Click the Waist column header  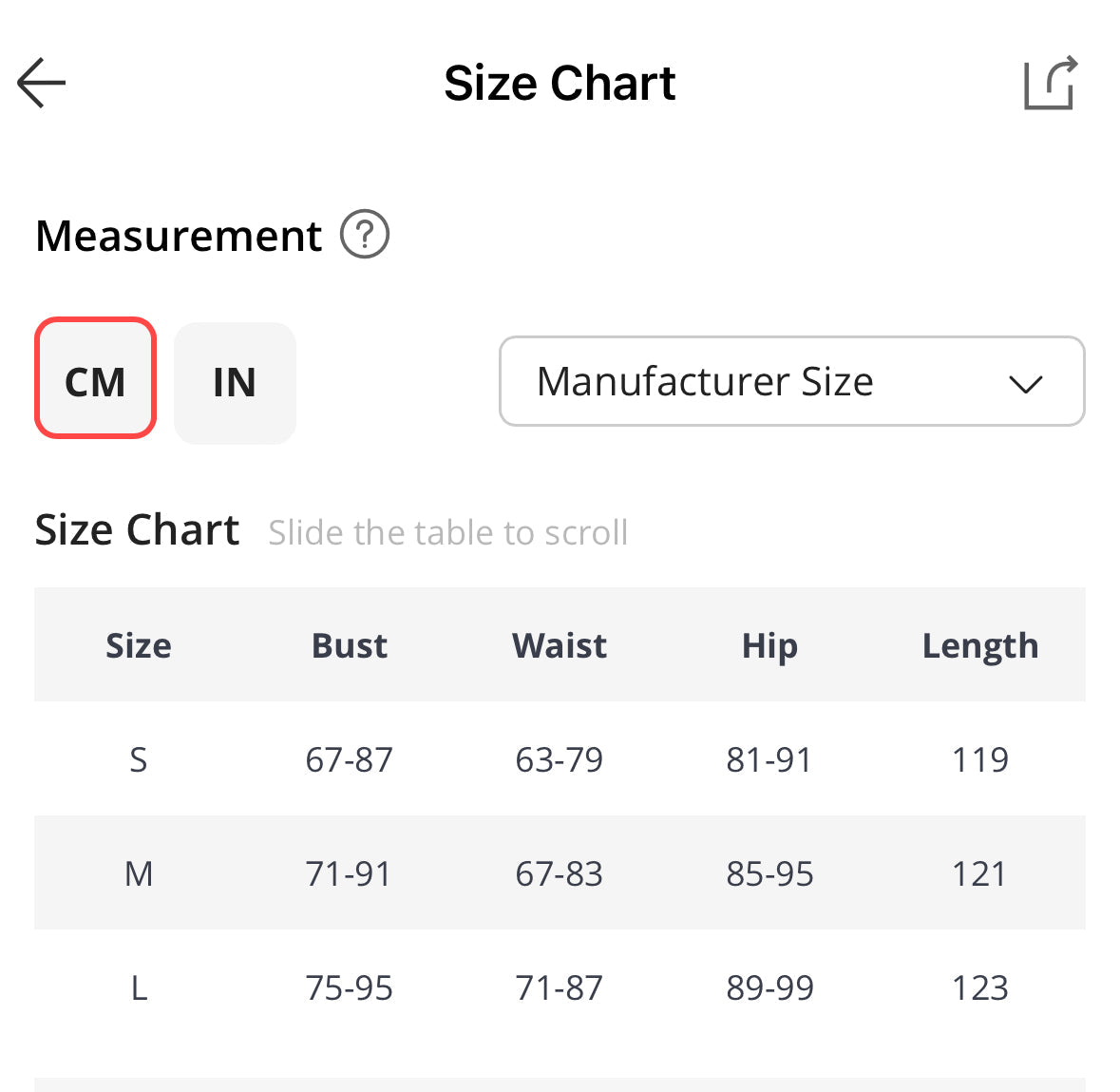560,645
